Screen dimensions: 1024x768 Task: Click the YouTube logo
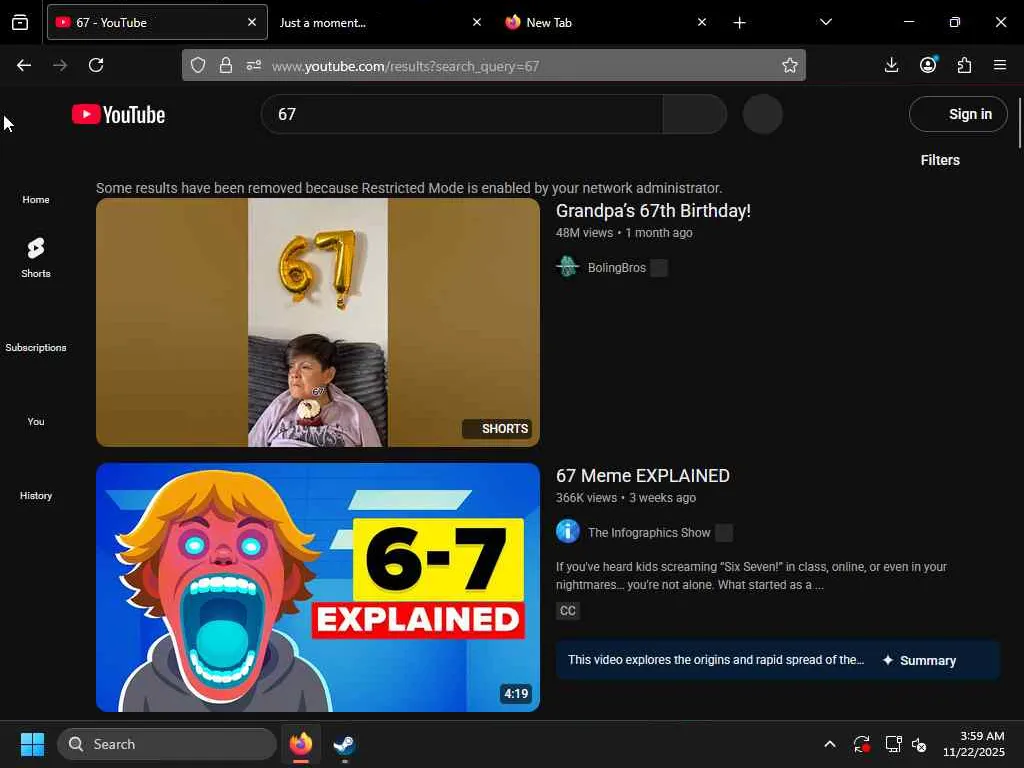[x=118, y=114]
